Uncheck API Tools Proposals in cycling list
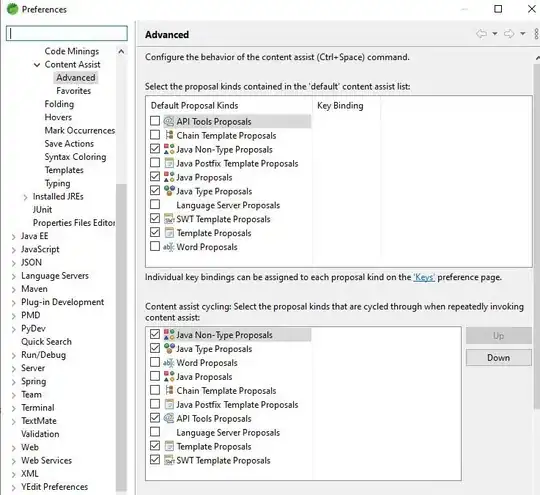Image resolution: width=540 pixels, height=495 pixels. [155, 418]
